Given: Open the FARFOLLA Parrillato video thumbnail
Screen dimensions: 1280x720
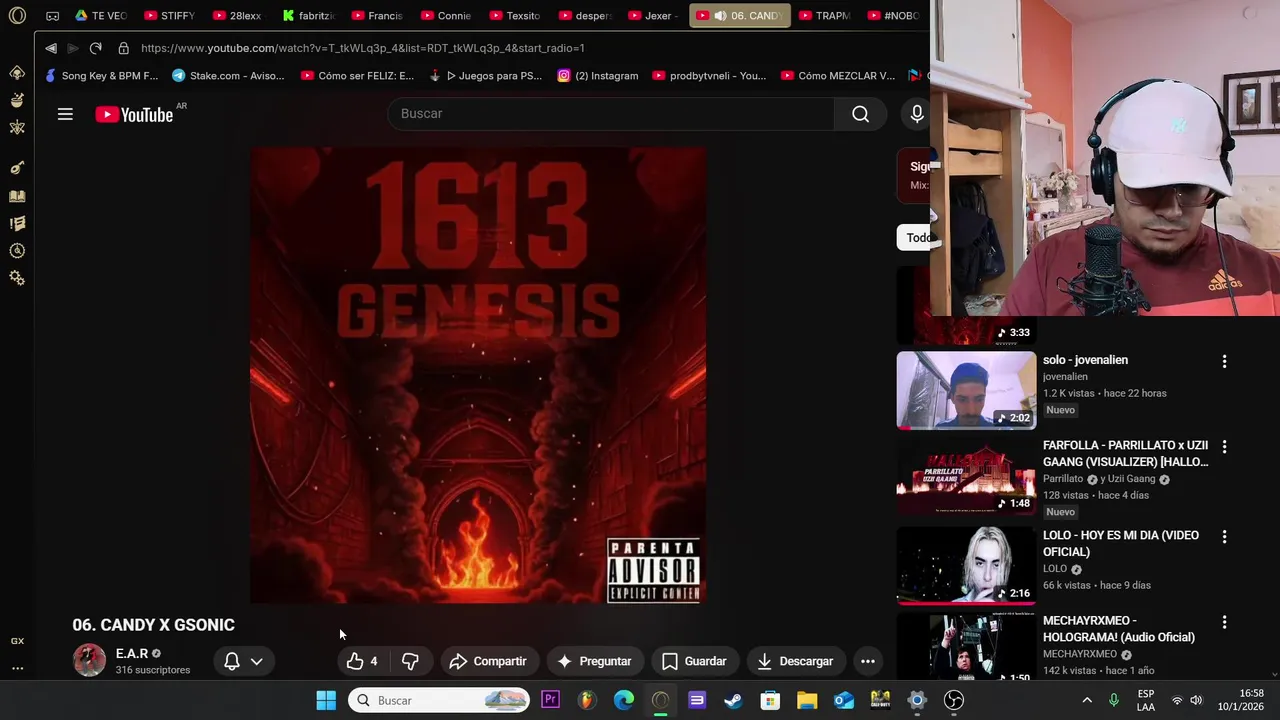Looking at the screenshot, I should [966, 476].
